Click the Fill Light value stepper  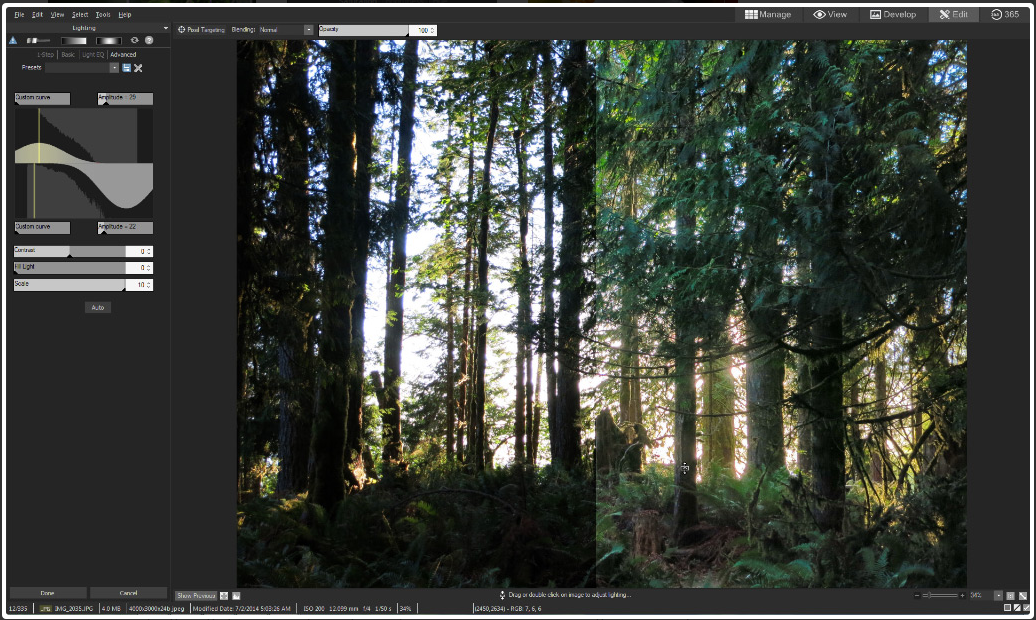(149, 268)
